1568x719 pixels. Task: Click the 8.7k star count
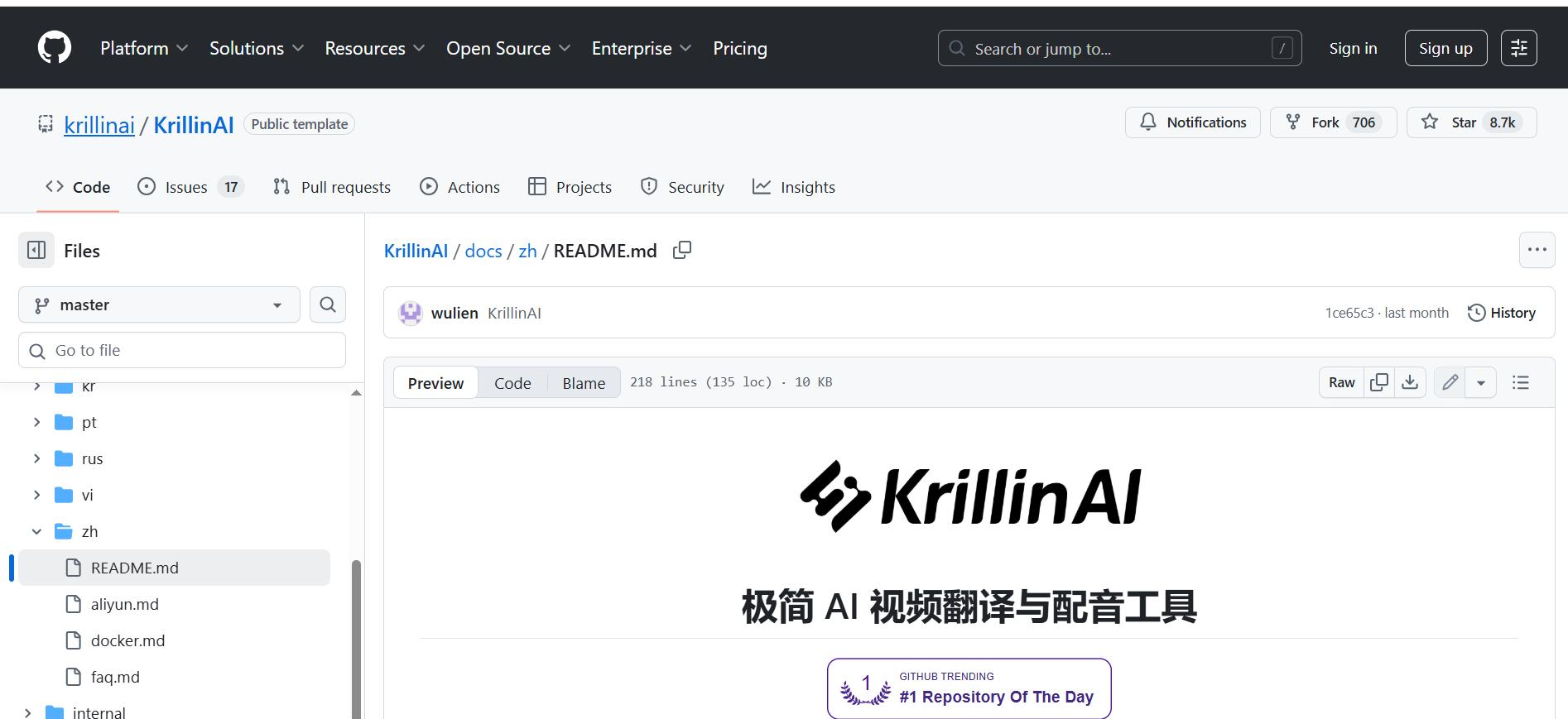point(1502,122)
